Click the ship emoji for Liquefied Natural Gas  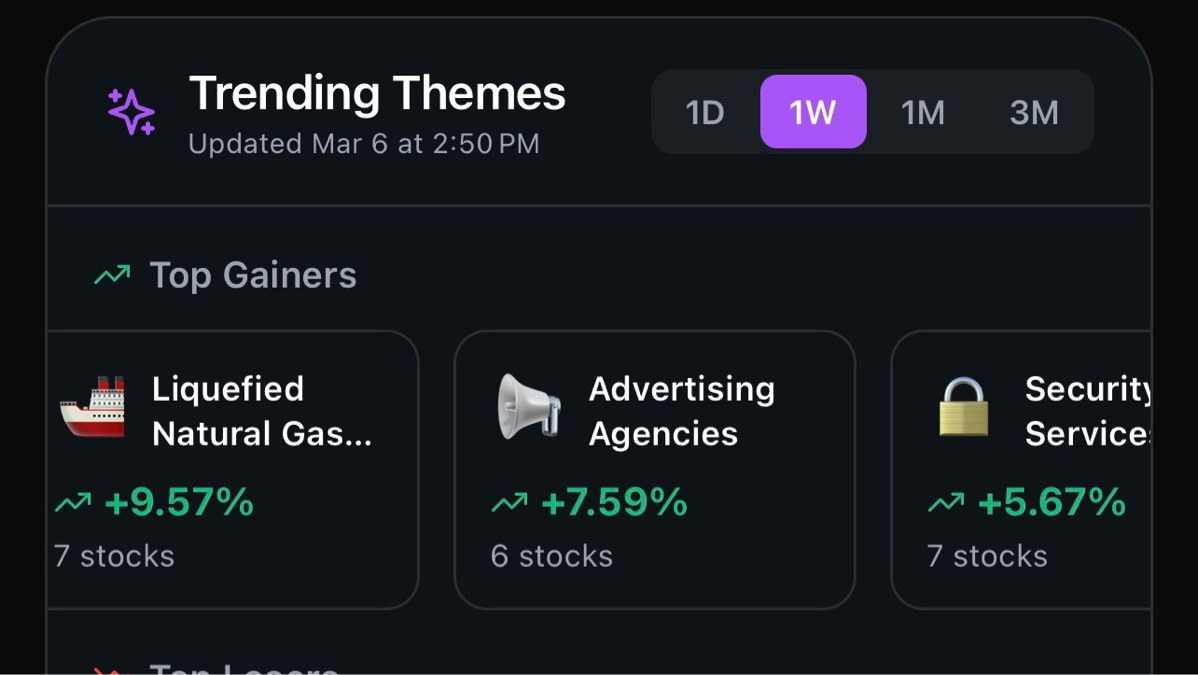pos(92,407)
